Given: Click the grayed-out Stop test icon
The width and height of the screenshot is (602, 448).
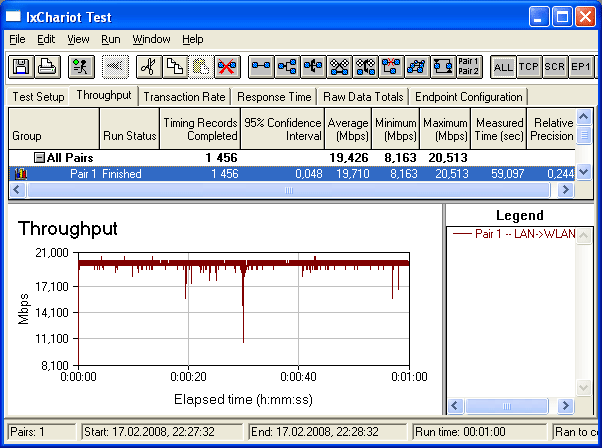Looking at the screenshot, I should point(115,67).
